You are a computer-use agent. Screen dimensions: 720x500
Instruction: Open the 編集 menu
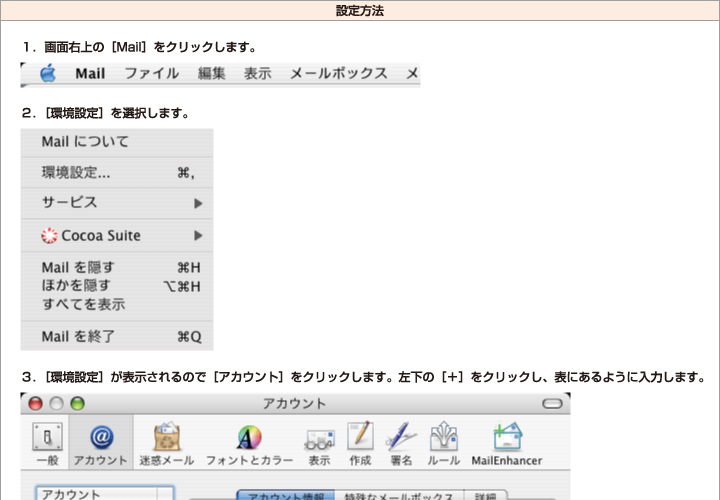click(x=211, y=73)
